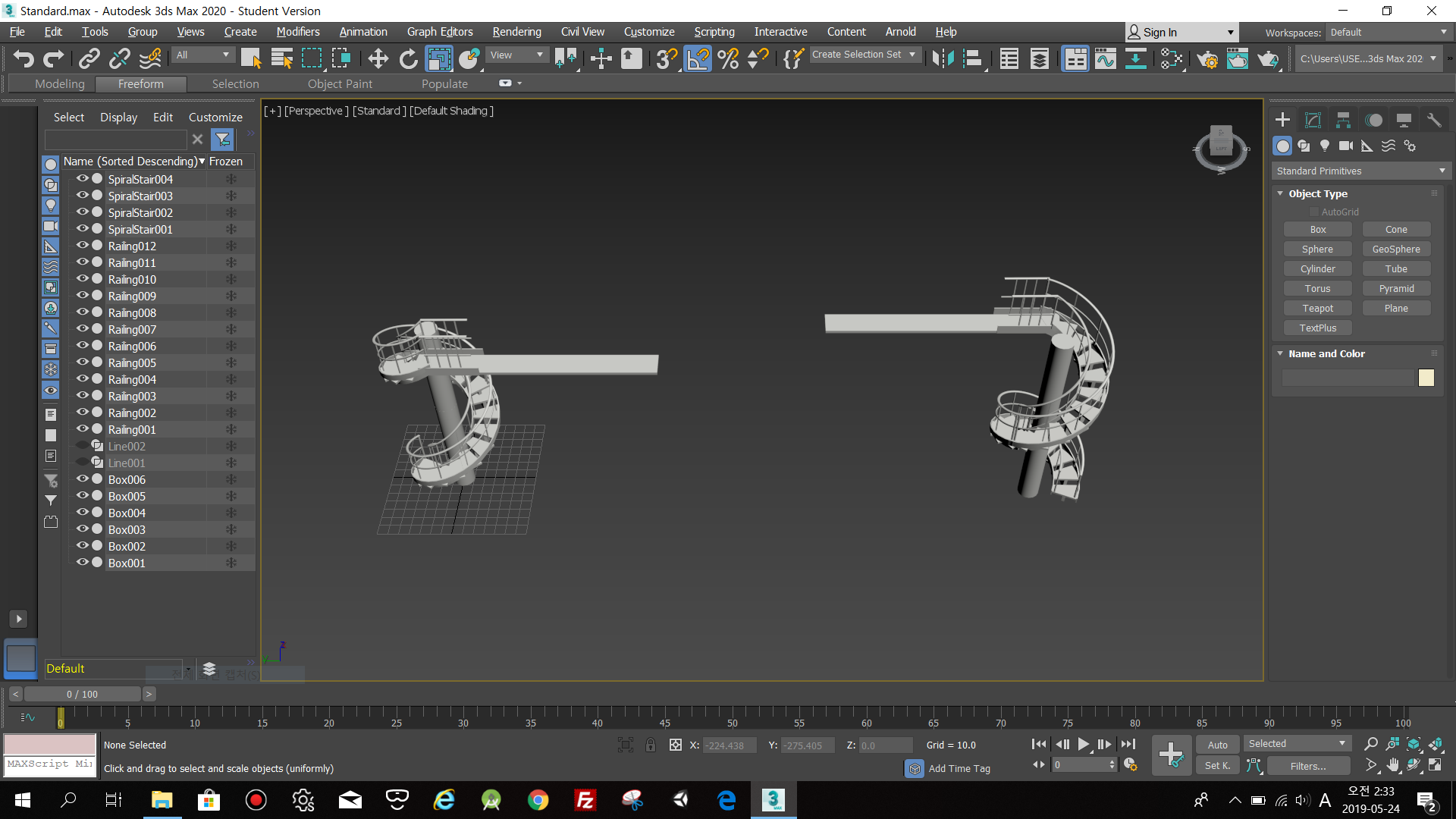Open the Modify command panel tab
This screenshot has width=1456, height=819.
(1313, 120)
